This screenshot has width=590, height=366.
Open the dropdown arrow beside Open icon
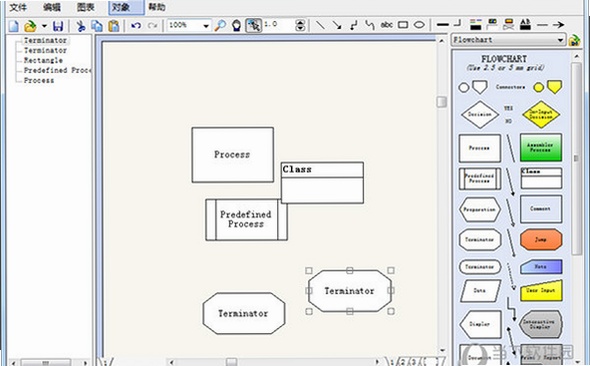click(44, 26)
